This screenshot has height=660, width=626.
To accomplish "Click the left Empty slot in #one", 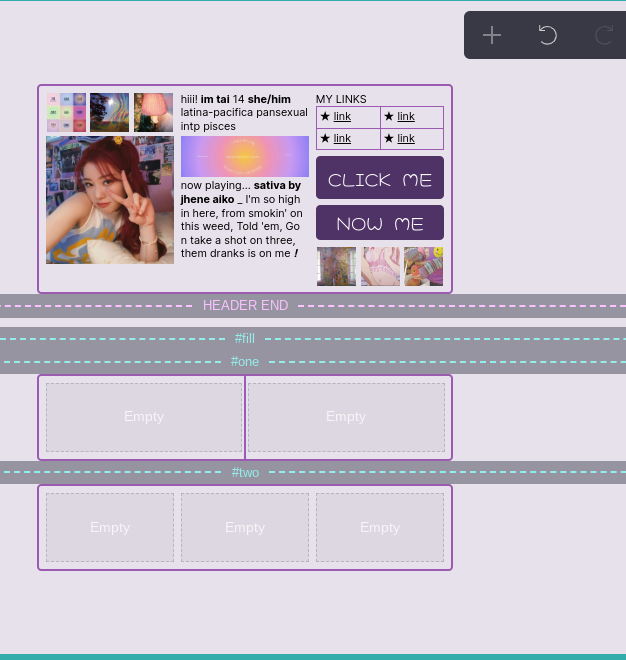I will click(x=144, y=417).
